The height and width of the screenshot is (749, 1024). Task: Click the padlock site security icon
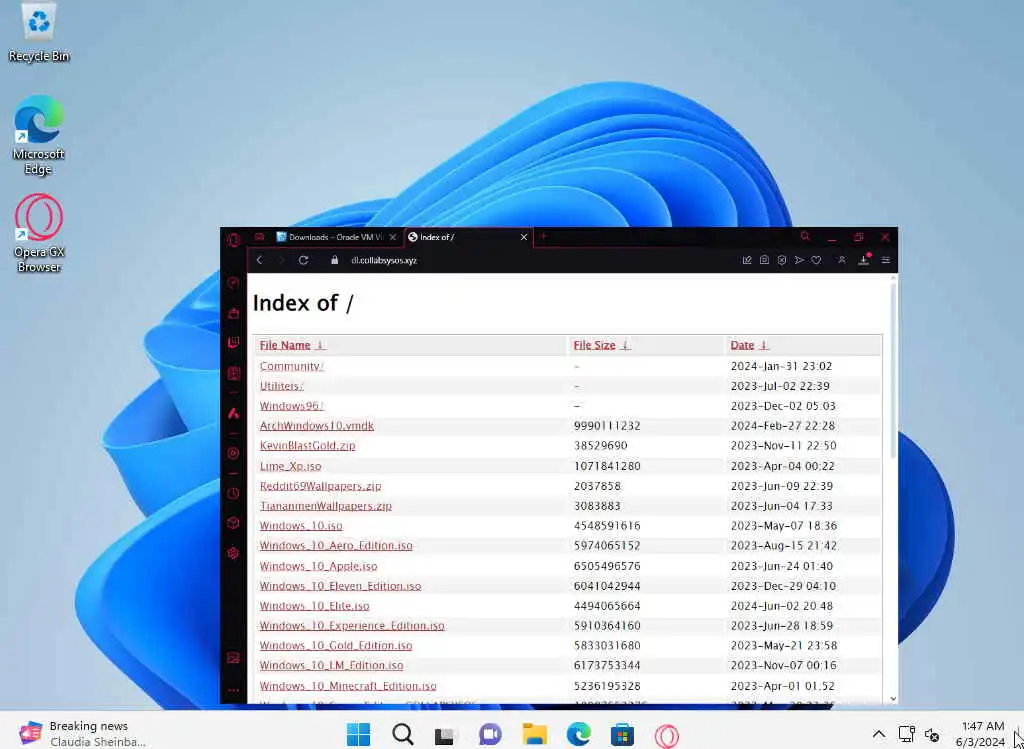pyautogui.click(x=334, y=260)
